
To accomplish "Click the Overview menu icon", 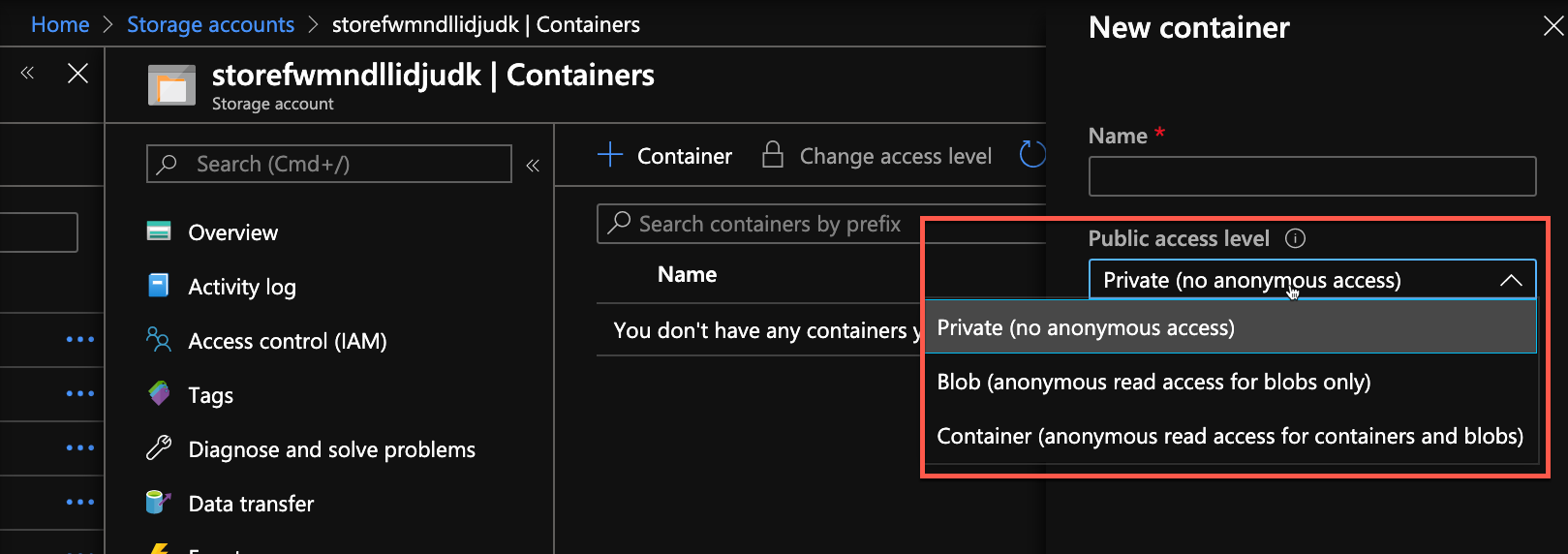I will [x=159, y=231].
